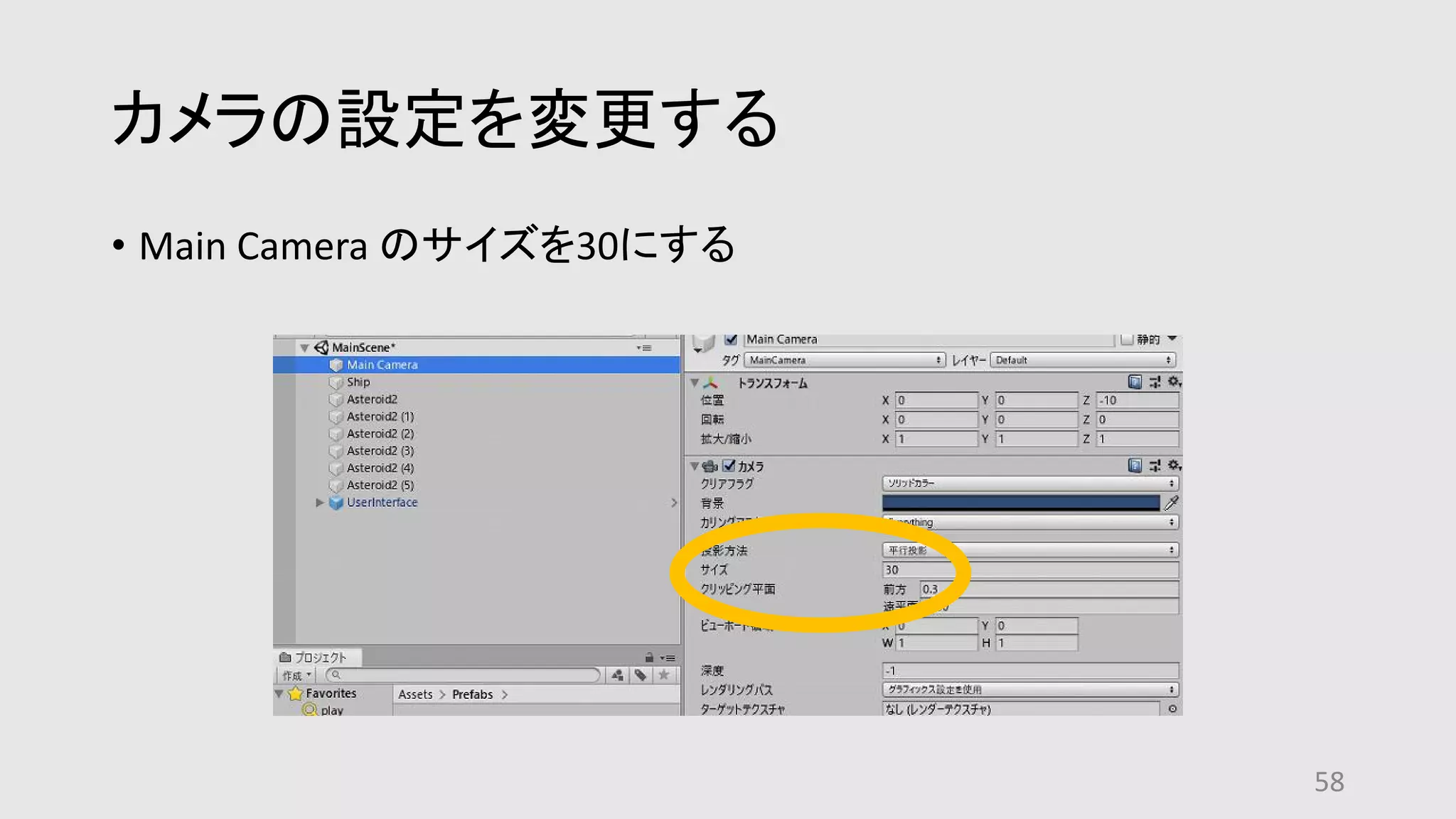Toggle the 静的 static checkbox
Viewport: 1456px width, 819px height.
point(1127,339)
